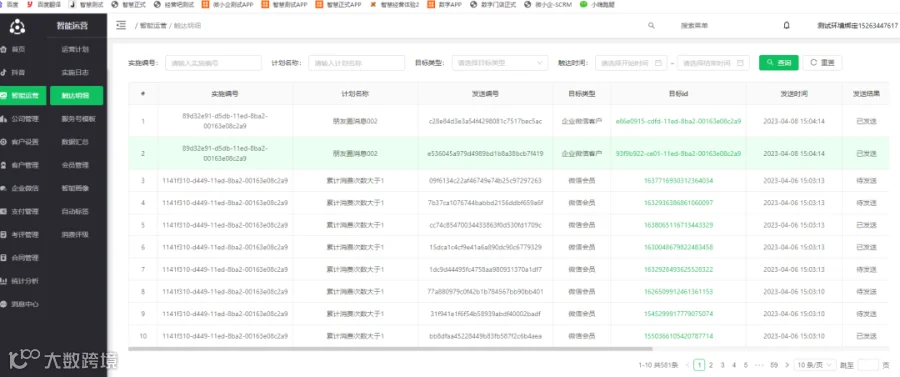Click the 消息中心 icon in sidebar
This screenshot has height=377, width=900.
(x=4, y=304)
